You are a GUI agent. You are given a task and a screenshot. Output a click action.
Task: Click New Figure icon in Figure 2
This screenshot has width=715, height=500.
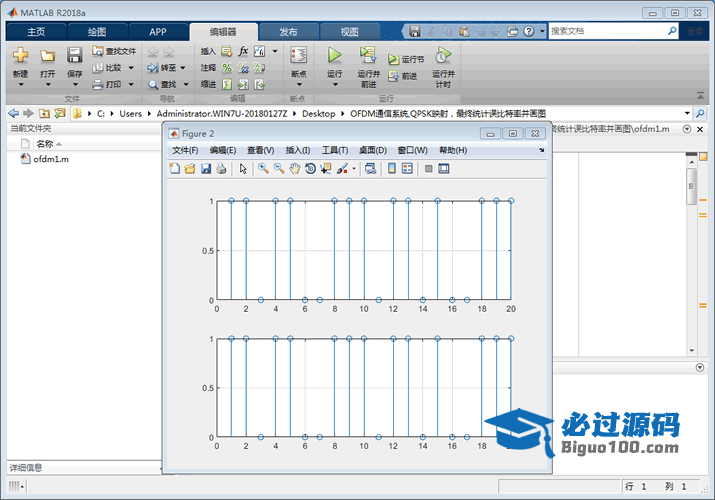pos(175,169)
